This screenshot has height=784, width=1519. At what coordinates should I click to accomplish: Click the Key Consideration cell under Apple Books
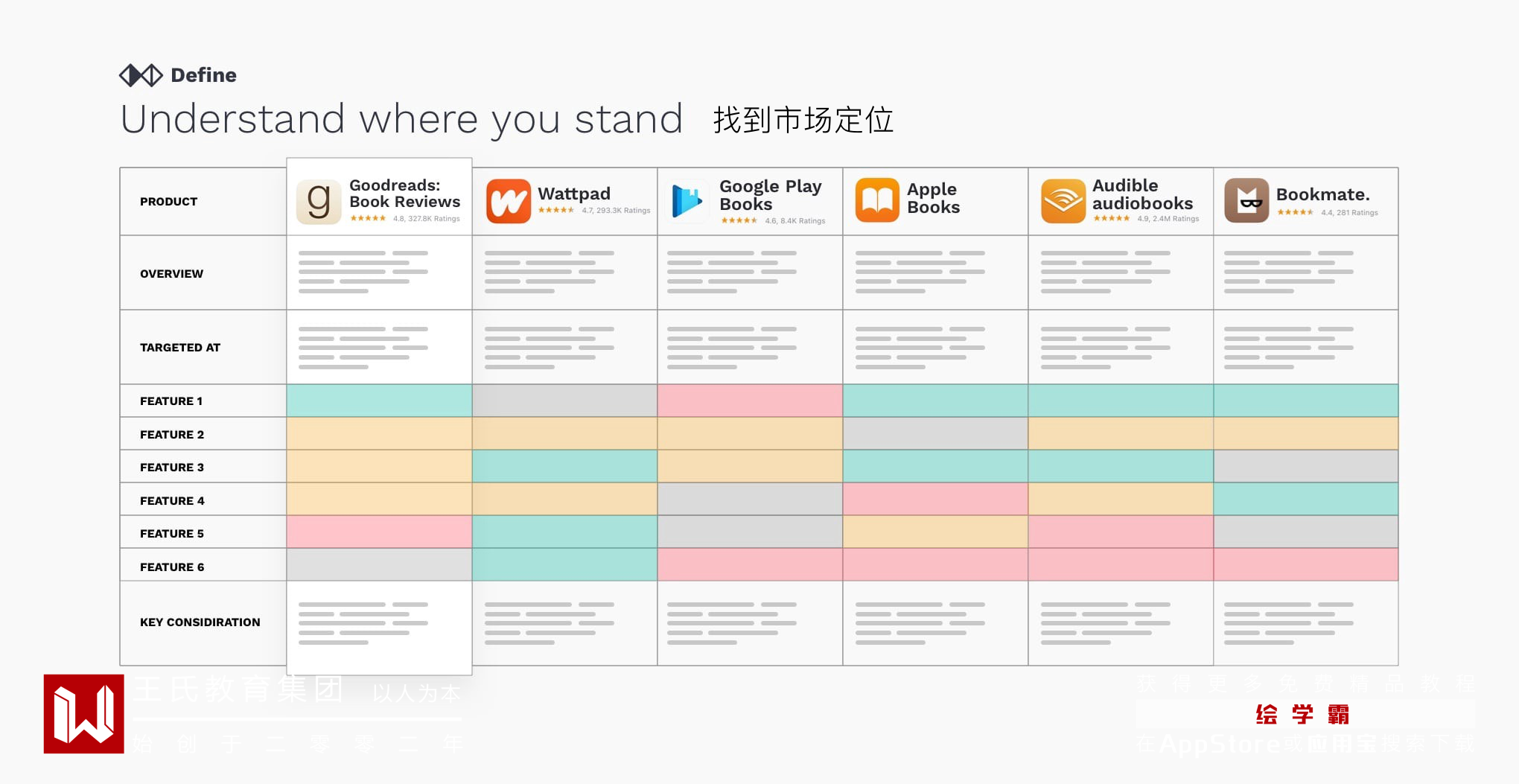(x=935, y=623)
